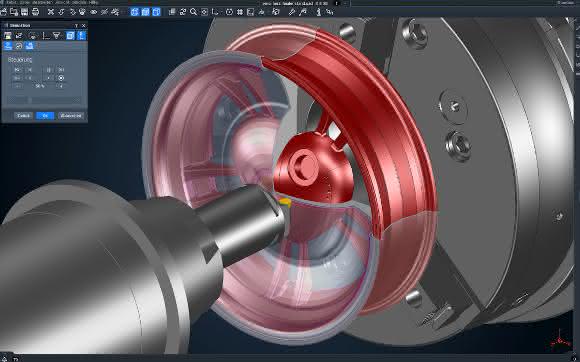Click the filter funnel icon in Simulation panel
This screenshot has height=362, width=580.
click(57, 36)
